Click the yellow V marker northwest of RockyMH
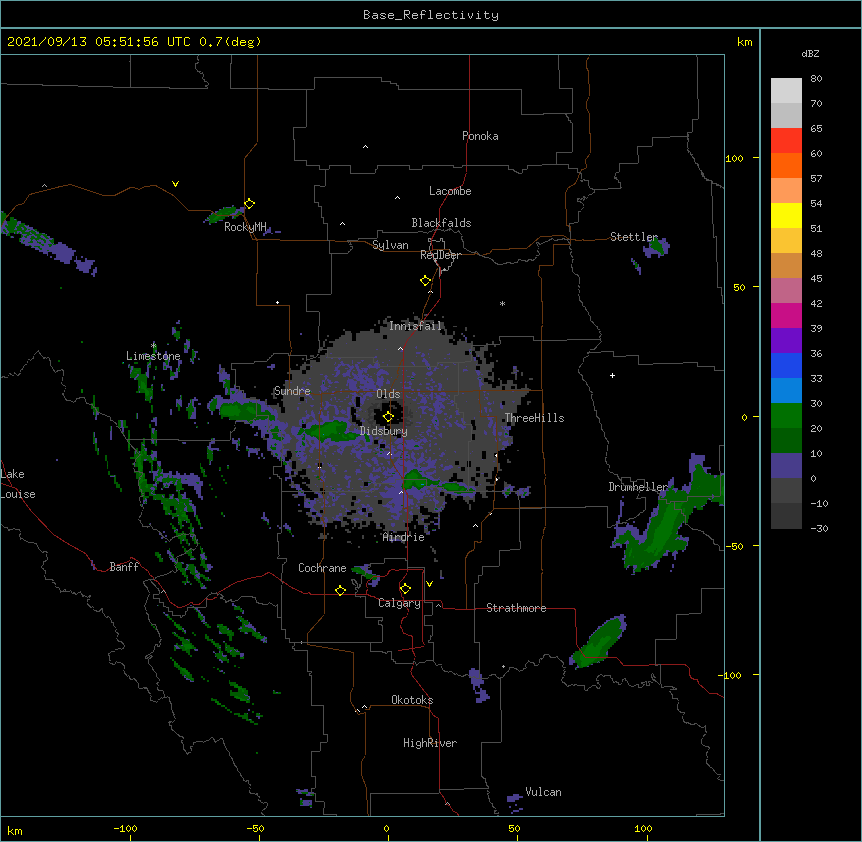 tap(175, 184)
